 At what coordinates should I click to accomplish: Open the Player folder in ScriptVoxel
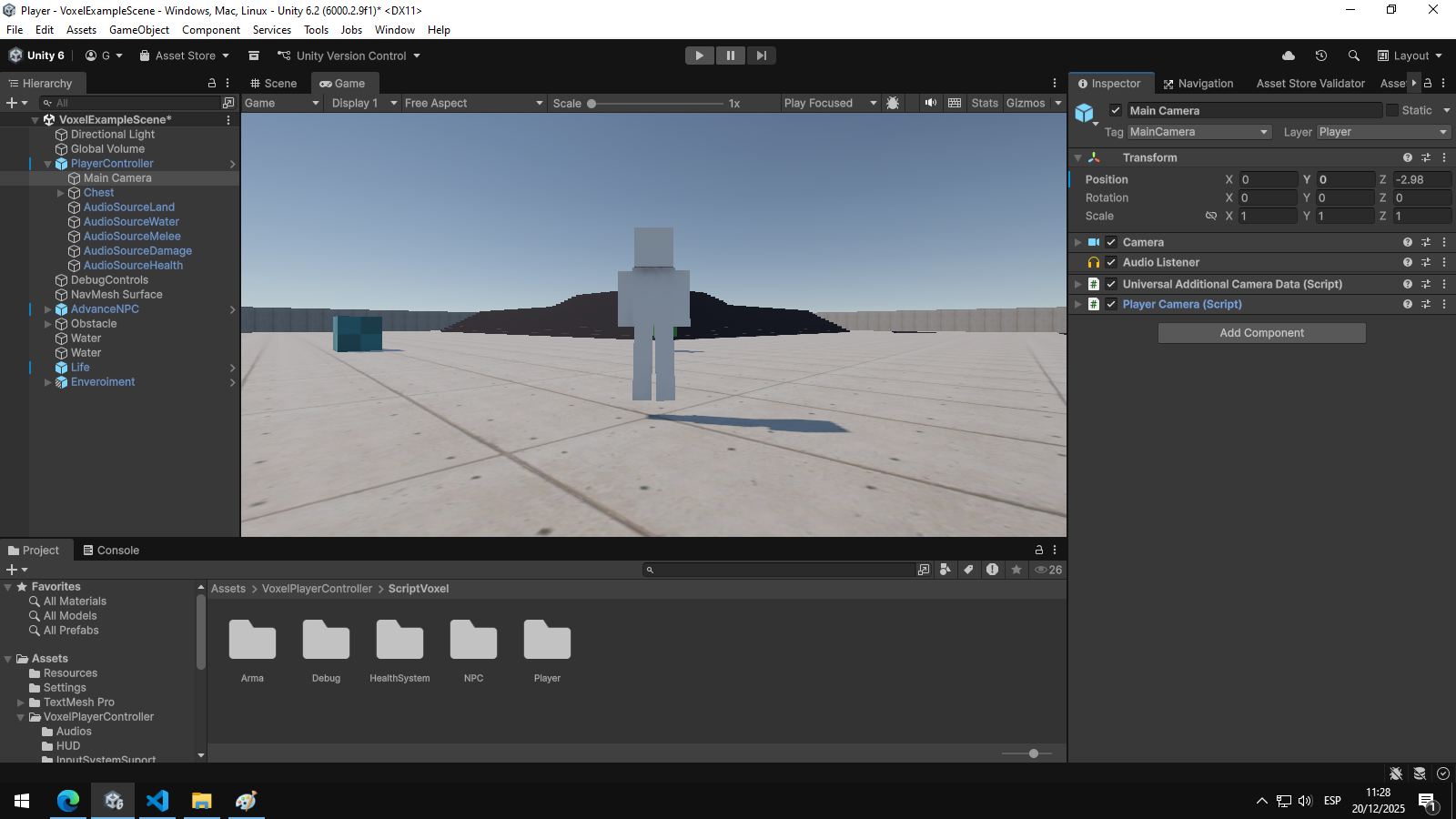(546, 642)
